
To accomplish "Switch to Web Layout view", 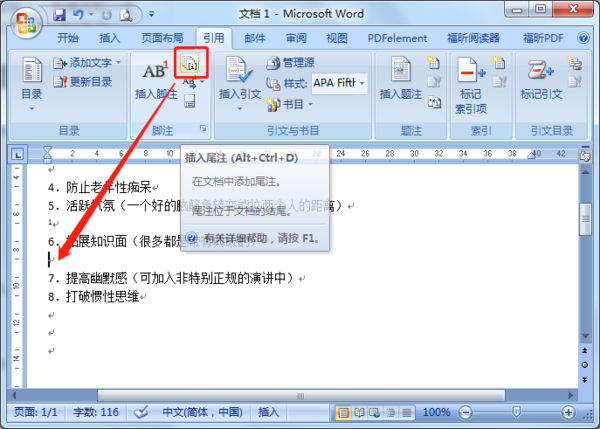I will point(375,413).
